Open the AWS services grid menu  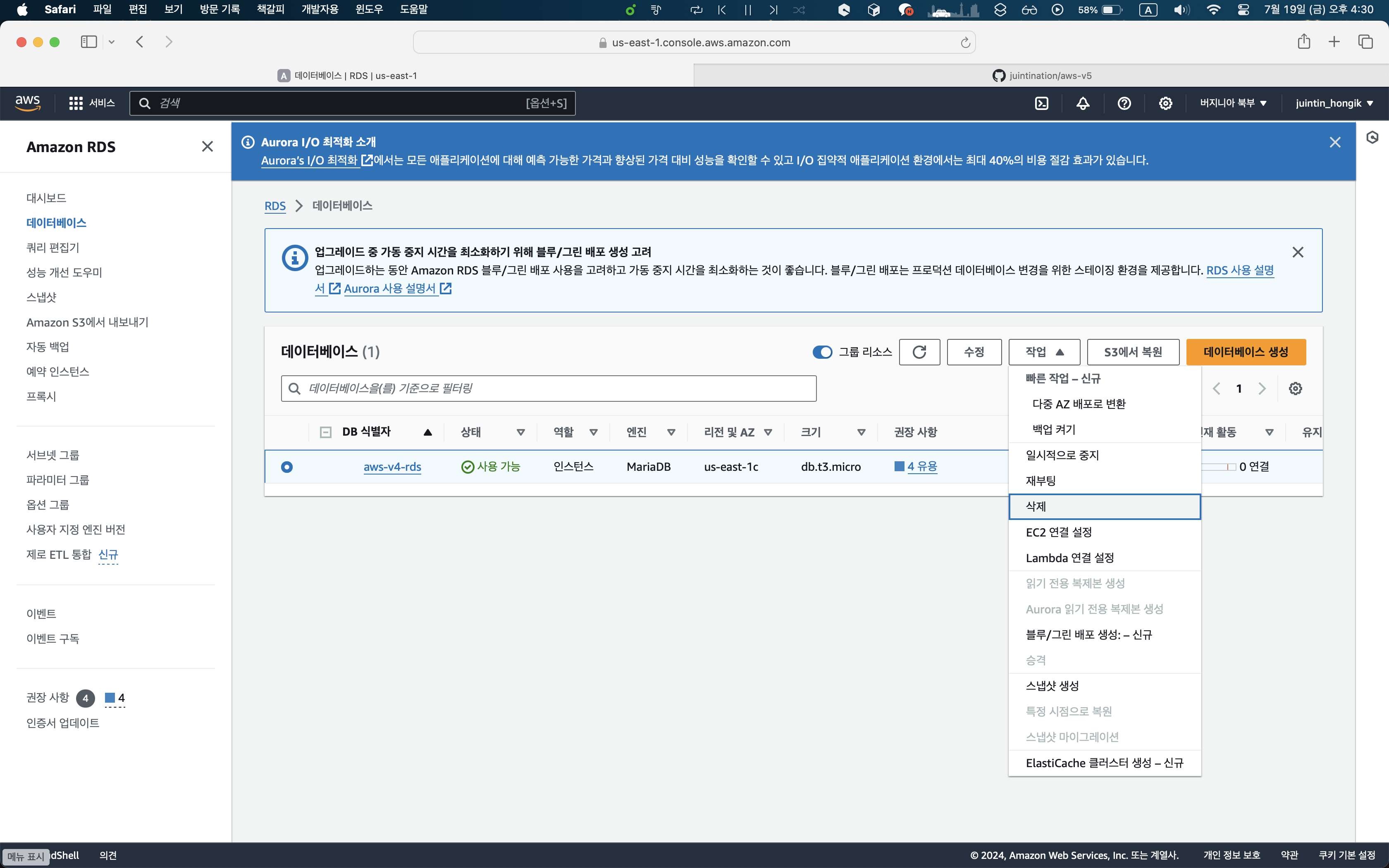click(75, 103)
